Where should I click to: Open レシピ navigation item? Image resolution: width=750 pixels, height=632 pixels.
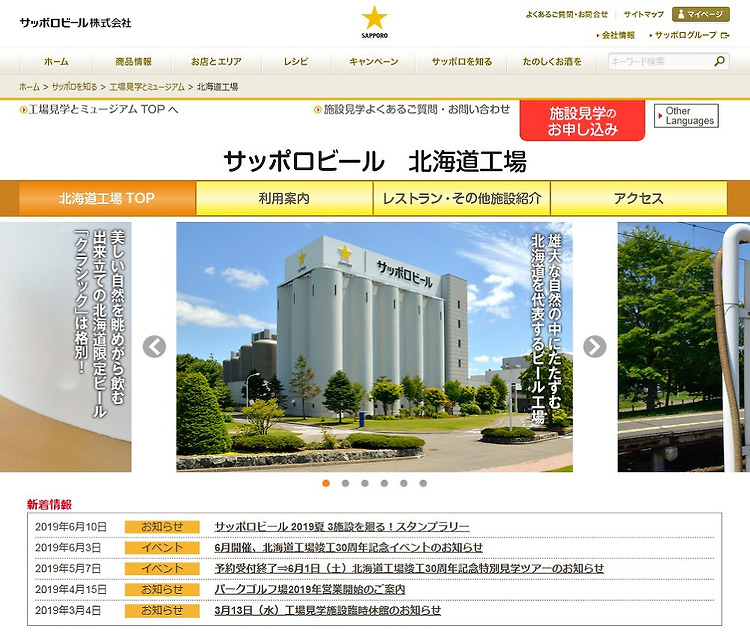[296, 62]
